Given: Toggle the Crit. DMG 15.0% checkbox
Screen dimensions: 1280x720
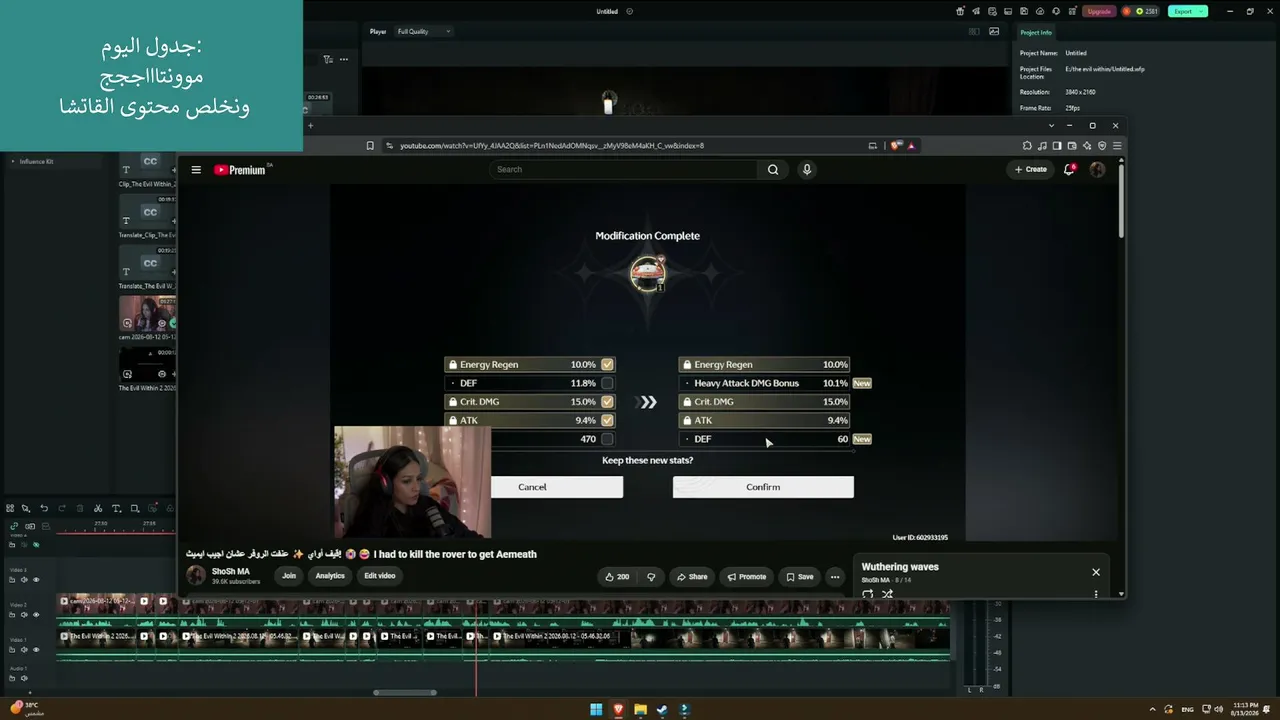Looking at the screenshot, I should (x=607, y=402).
